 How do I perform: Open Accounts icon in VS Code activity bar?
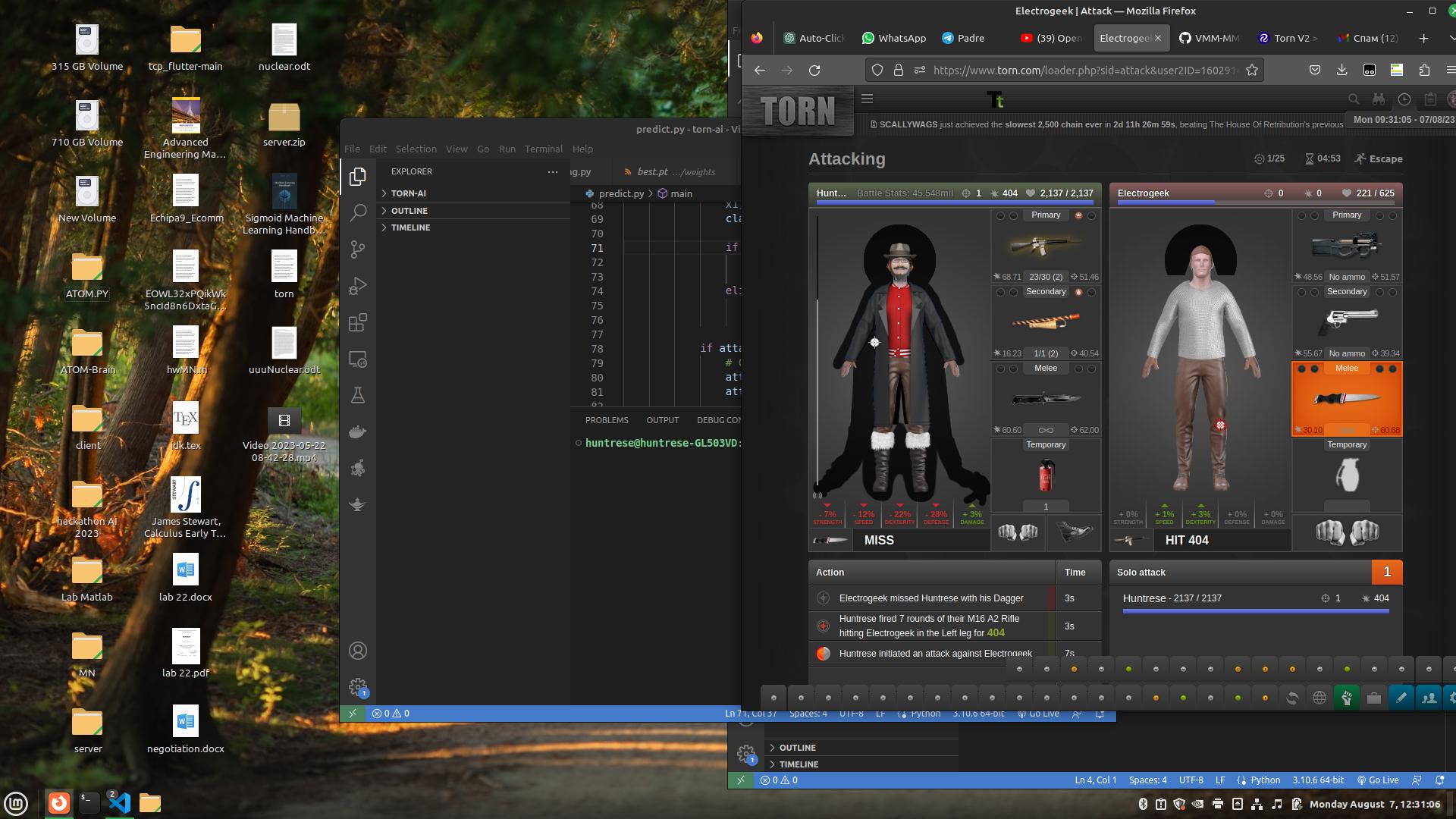358,651
